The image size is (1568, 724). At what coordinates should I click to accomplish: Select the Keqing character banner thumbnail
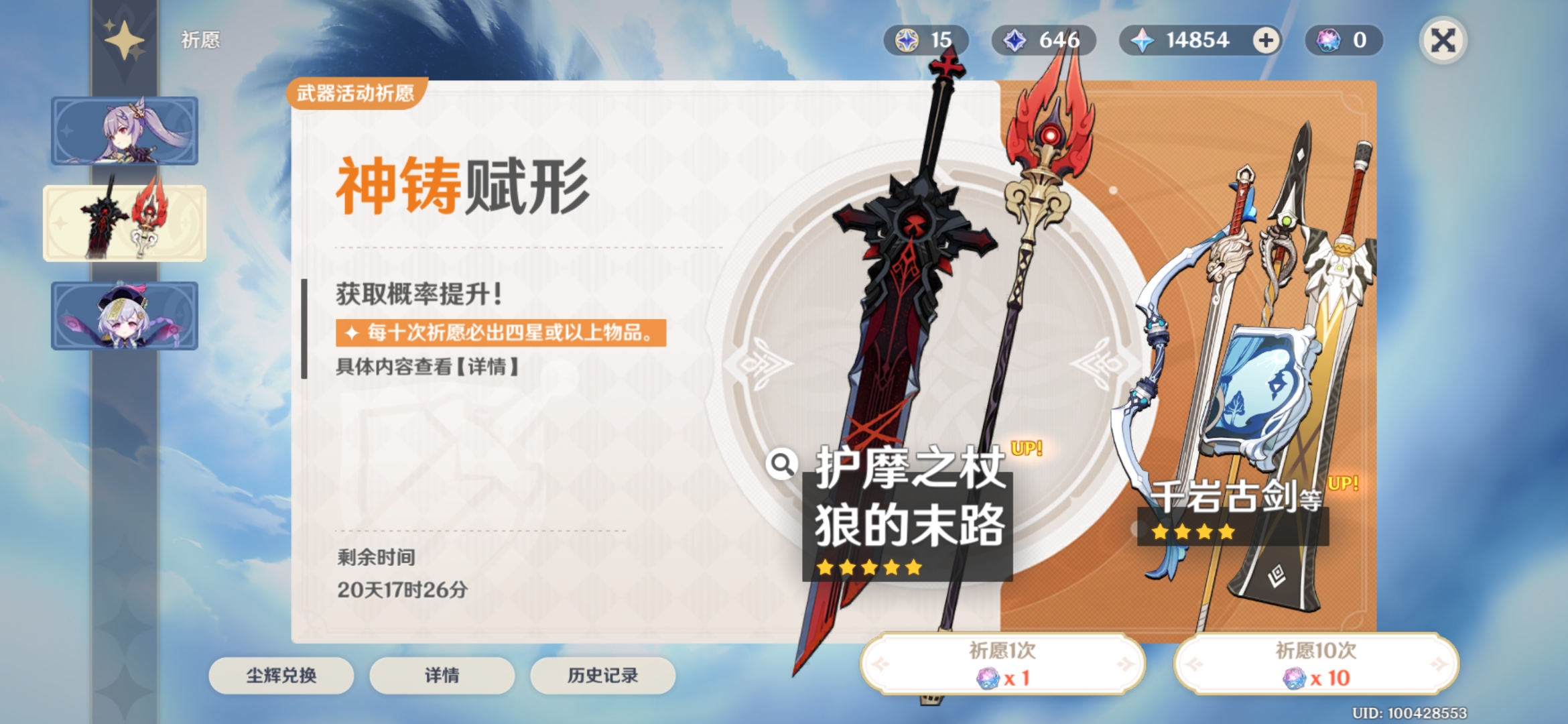[125, 131]
